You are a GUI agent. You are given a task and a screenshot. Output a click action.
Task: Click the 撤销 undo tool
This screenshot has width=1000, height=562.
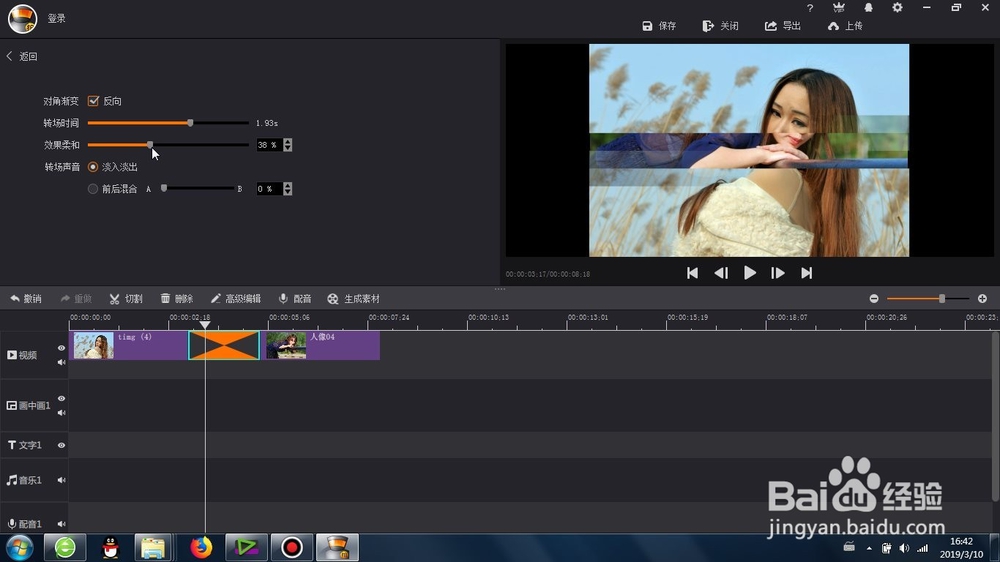click(x=26, y=299)
